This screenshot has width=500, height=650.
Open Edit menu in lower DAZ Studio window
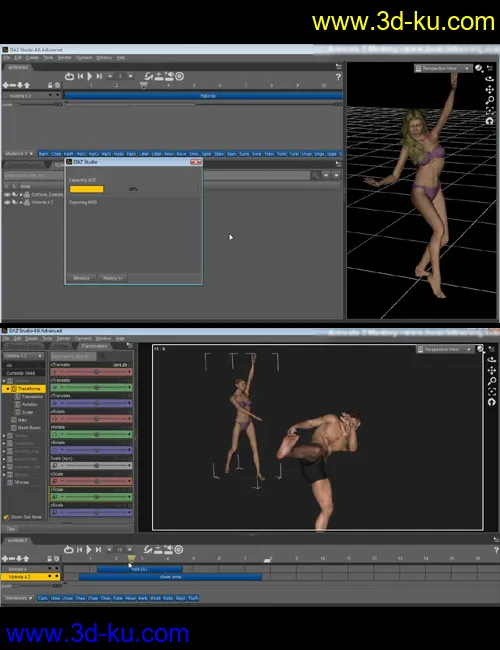tap(17, 339)
